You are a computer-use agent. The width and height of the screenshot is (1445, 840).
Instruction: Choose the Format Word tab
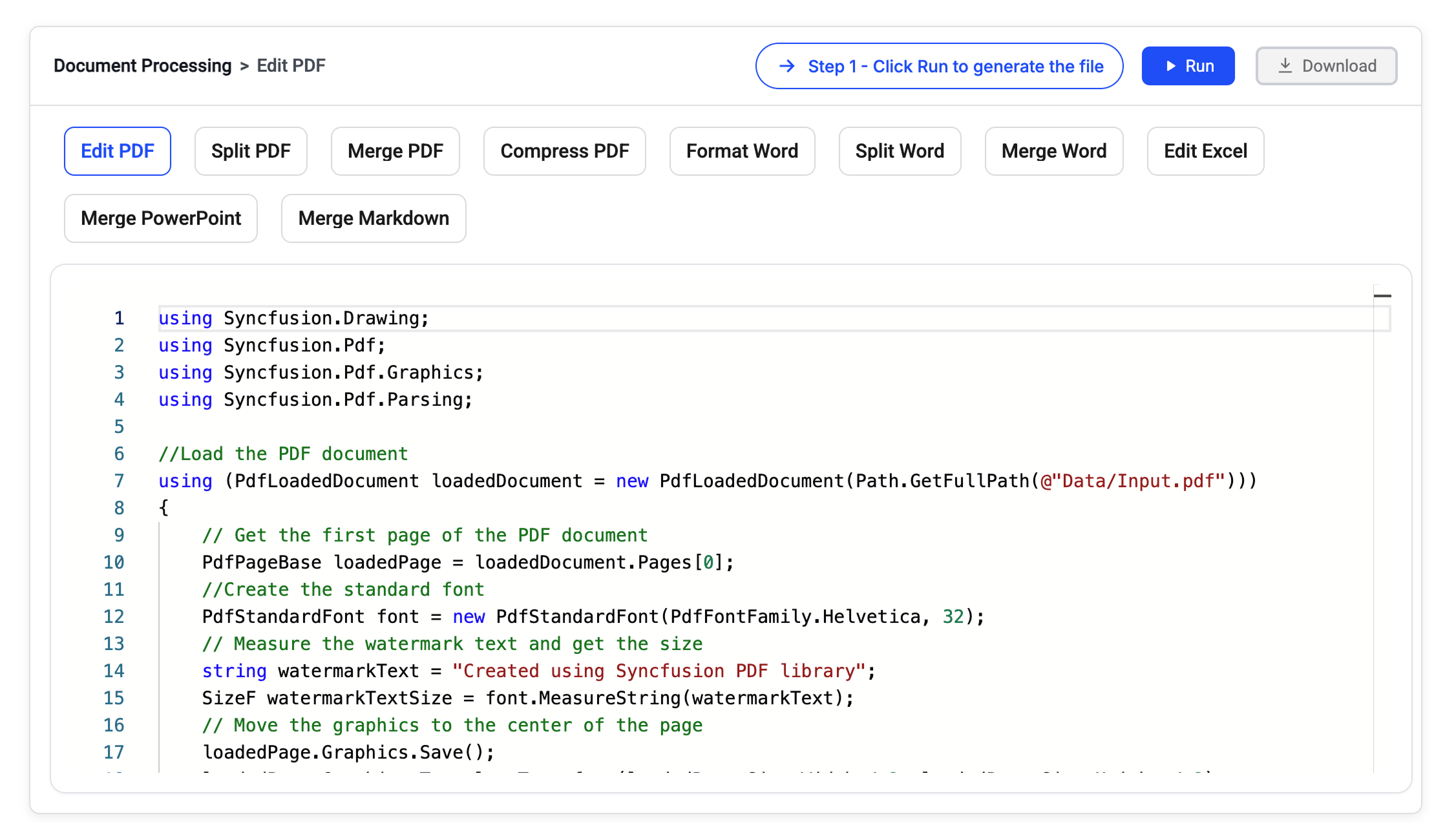coord(743,151)
